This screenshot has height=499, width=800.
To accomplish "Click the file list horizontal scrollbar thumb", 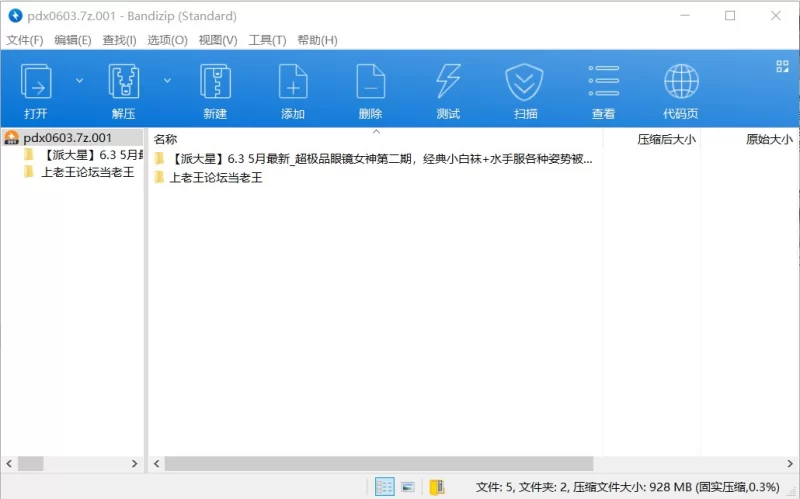I will [379, 464].
